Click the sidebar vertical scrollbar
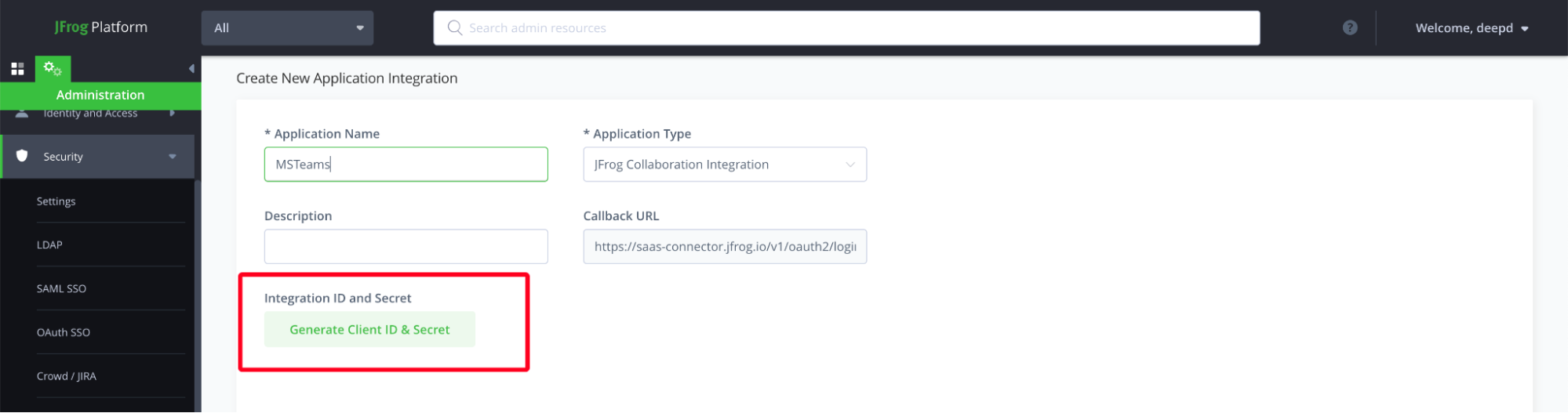This screenshot has height=413, width=1568. (198, 296)
